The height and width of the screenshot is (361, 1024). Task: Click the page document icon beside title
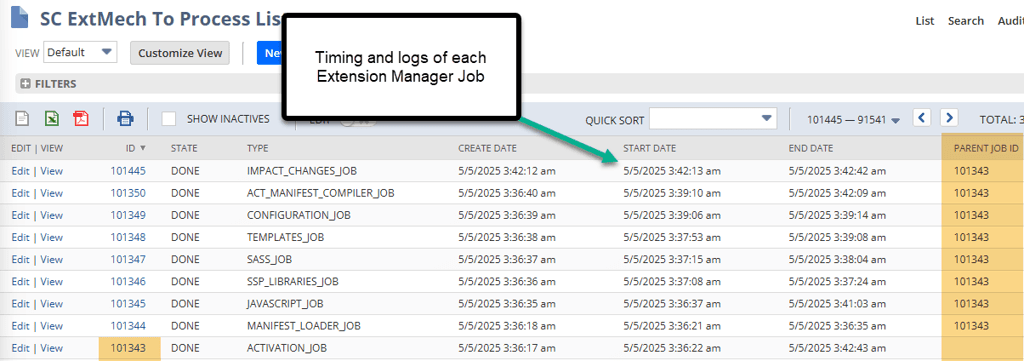(x=20, y=18)
